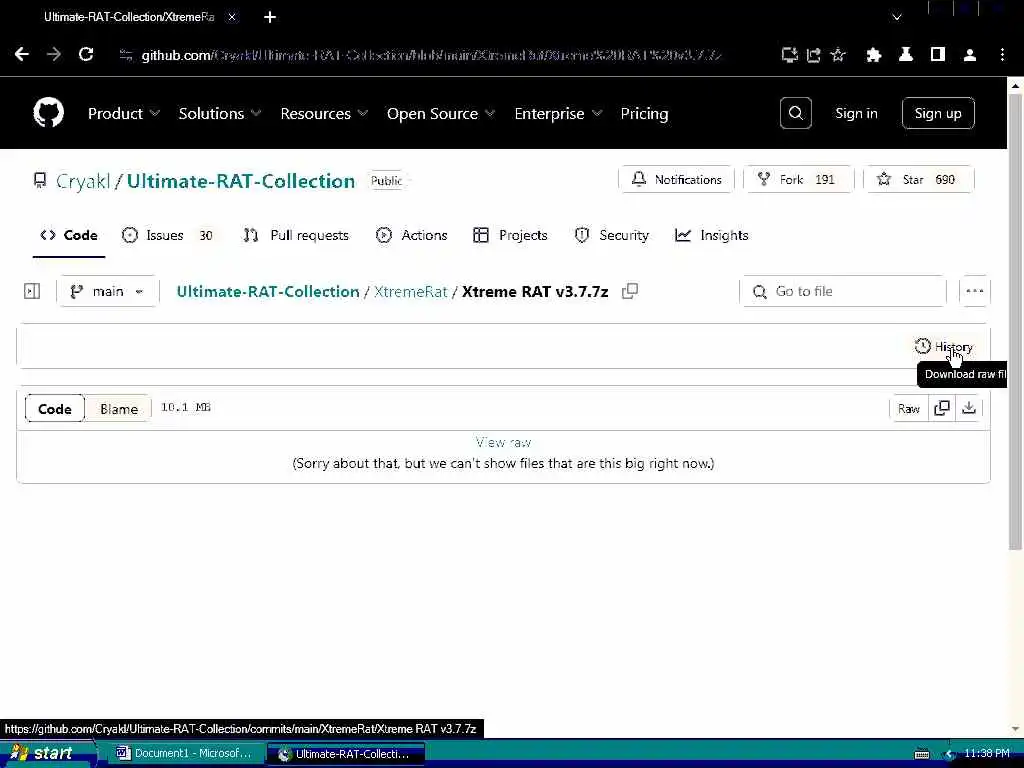Click the Ultimate-RAT-Collection taskbar button
Viewport: 1024px width, 768px height.
pyautogui.click(x=346, y=753)
